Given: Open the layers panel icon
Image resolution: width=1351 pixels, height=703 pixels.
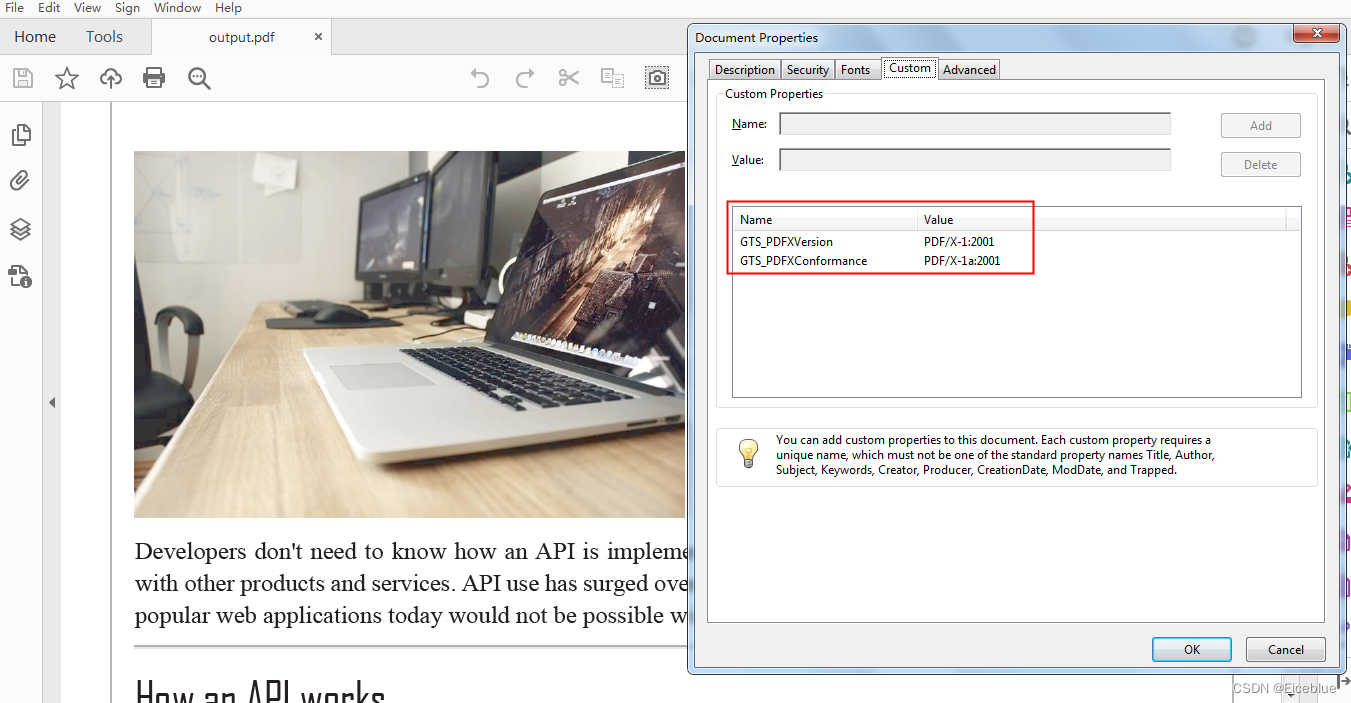Looking at the screenshot, I should click(20, 229).
